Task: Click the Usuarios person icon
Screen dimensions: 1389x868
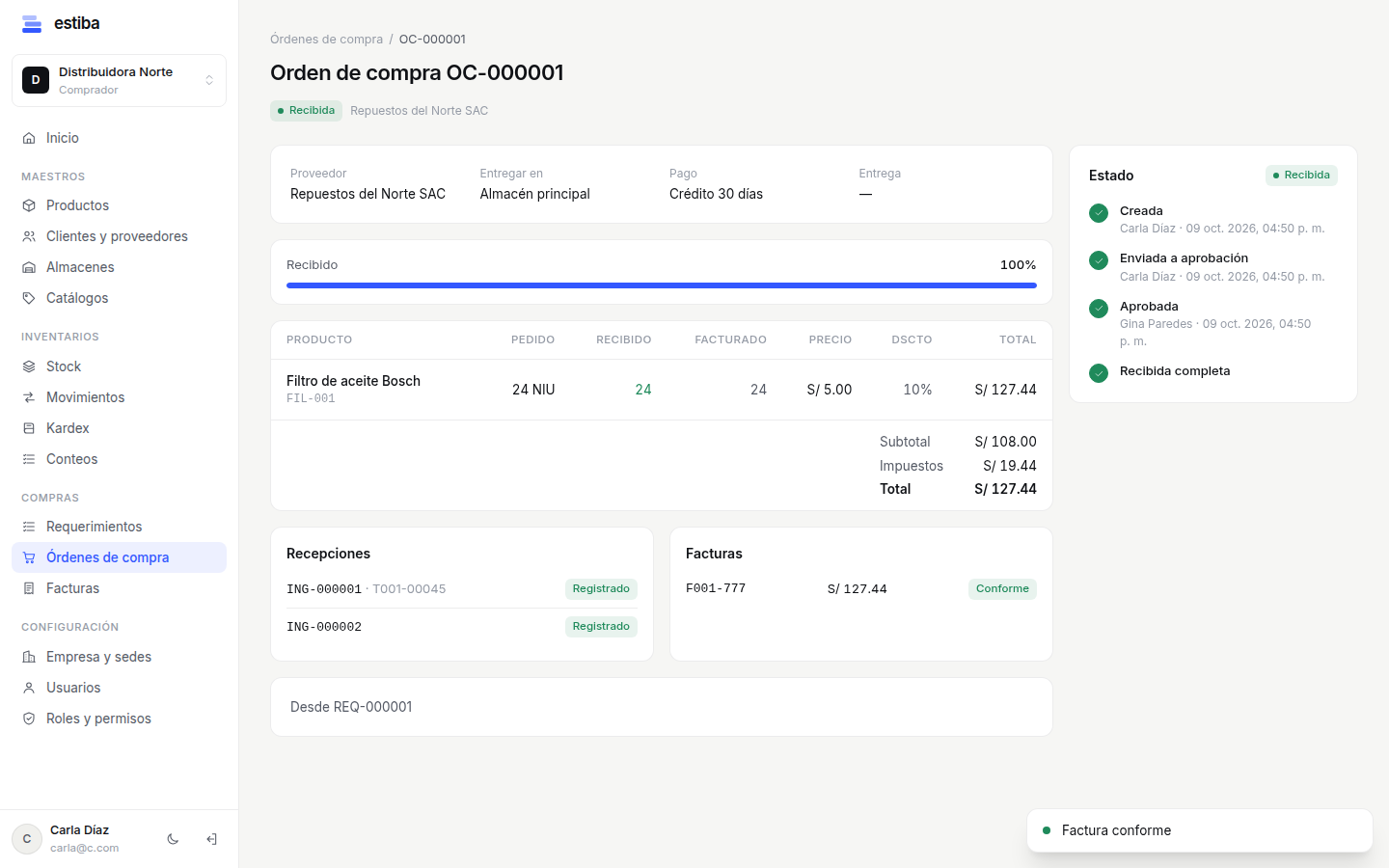Action: click(x=29, y=688)
